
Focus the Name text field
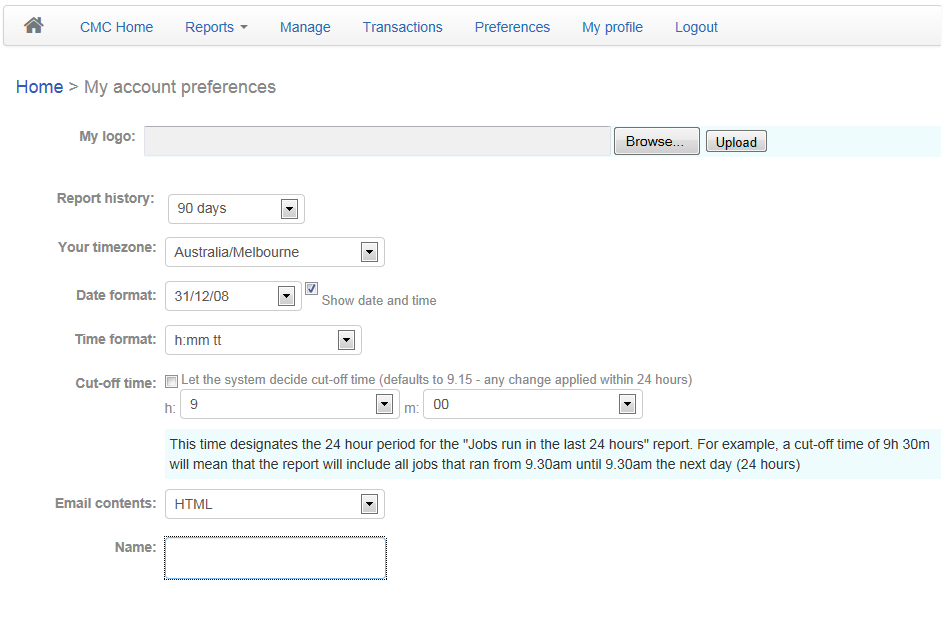pos(275,558)
